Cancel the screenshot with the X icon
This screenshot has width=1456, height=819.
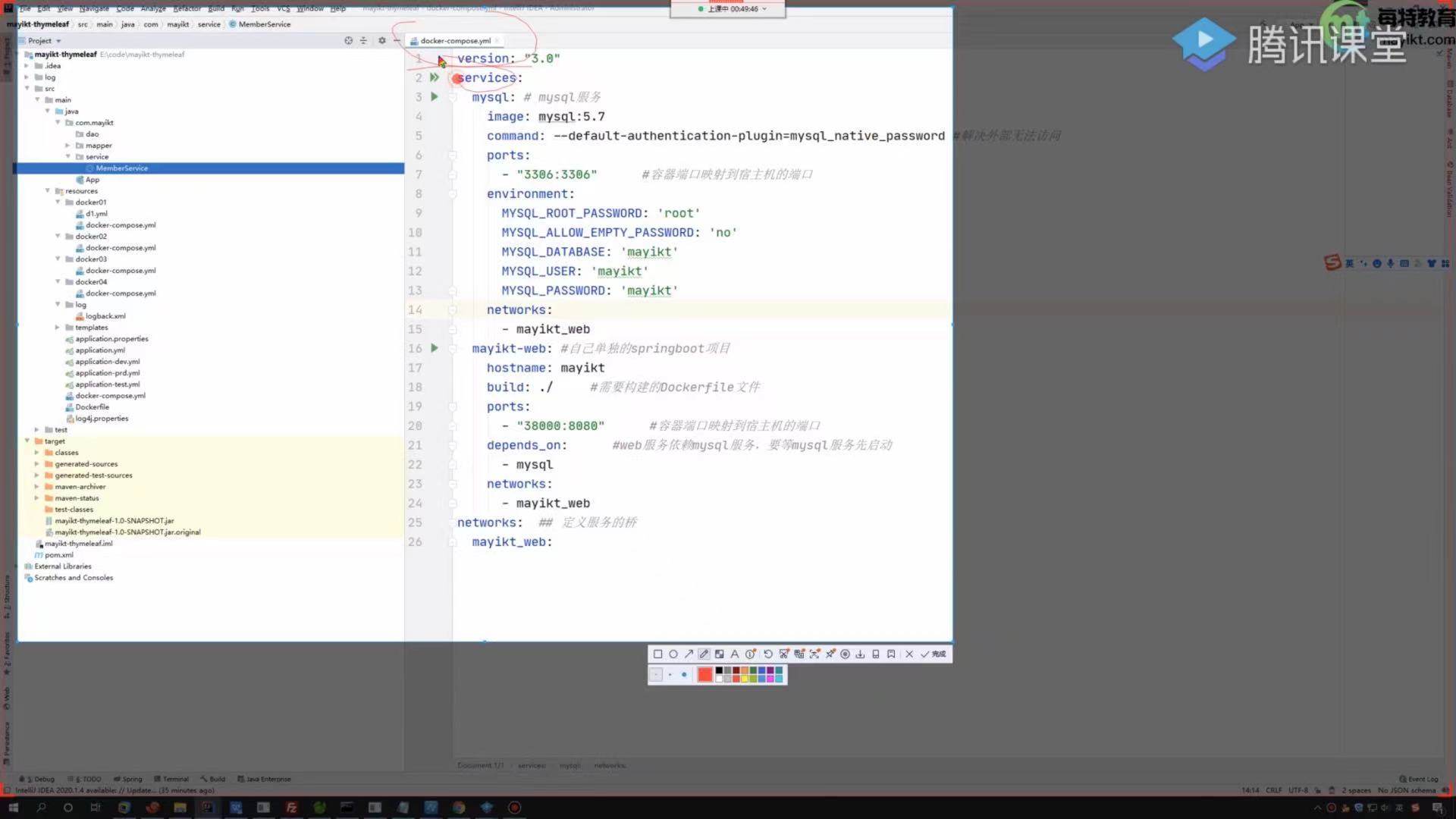909,654
